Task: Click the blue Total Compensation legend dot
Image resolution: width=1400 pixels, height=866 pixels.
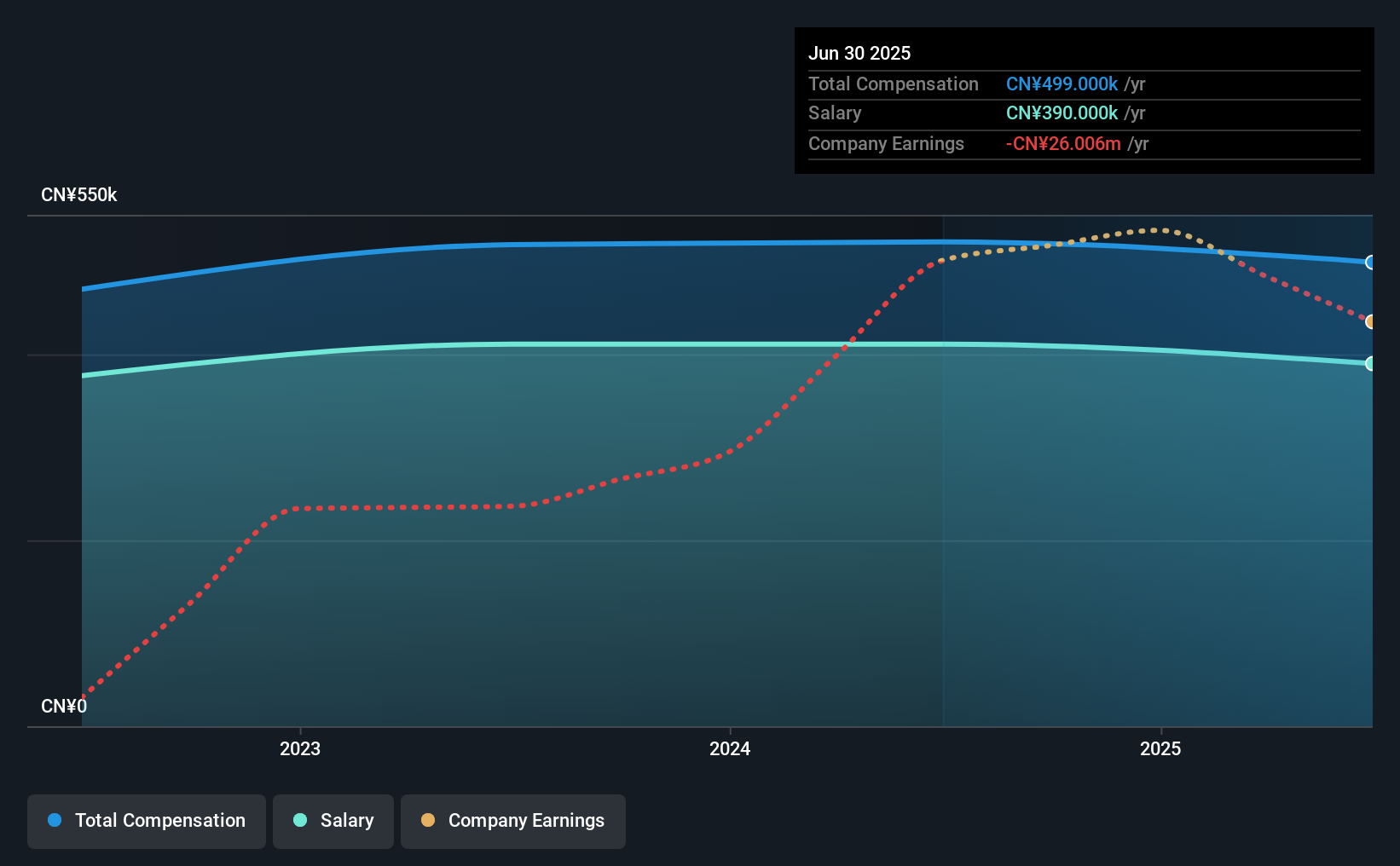Action: click(55, 820)
